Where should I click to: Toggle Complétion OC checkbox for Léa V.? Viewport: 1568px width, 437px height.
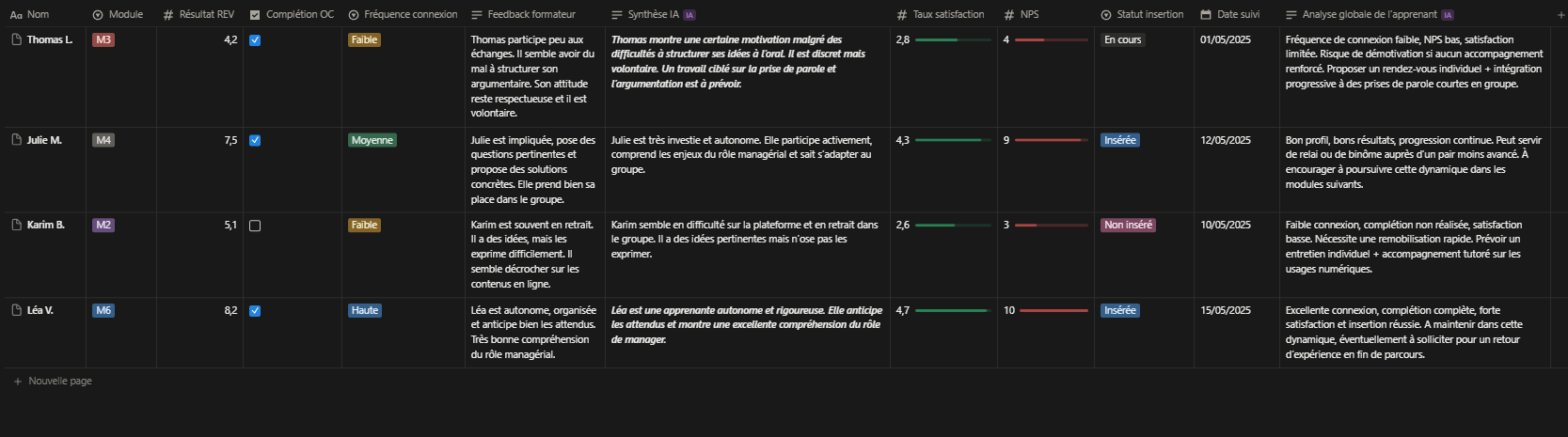tap(255, 311)
